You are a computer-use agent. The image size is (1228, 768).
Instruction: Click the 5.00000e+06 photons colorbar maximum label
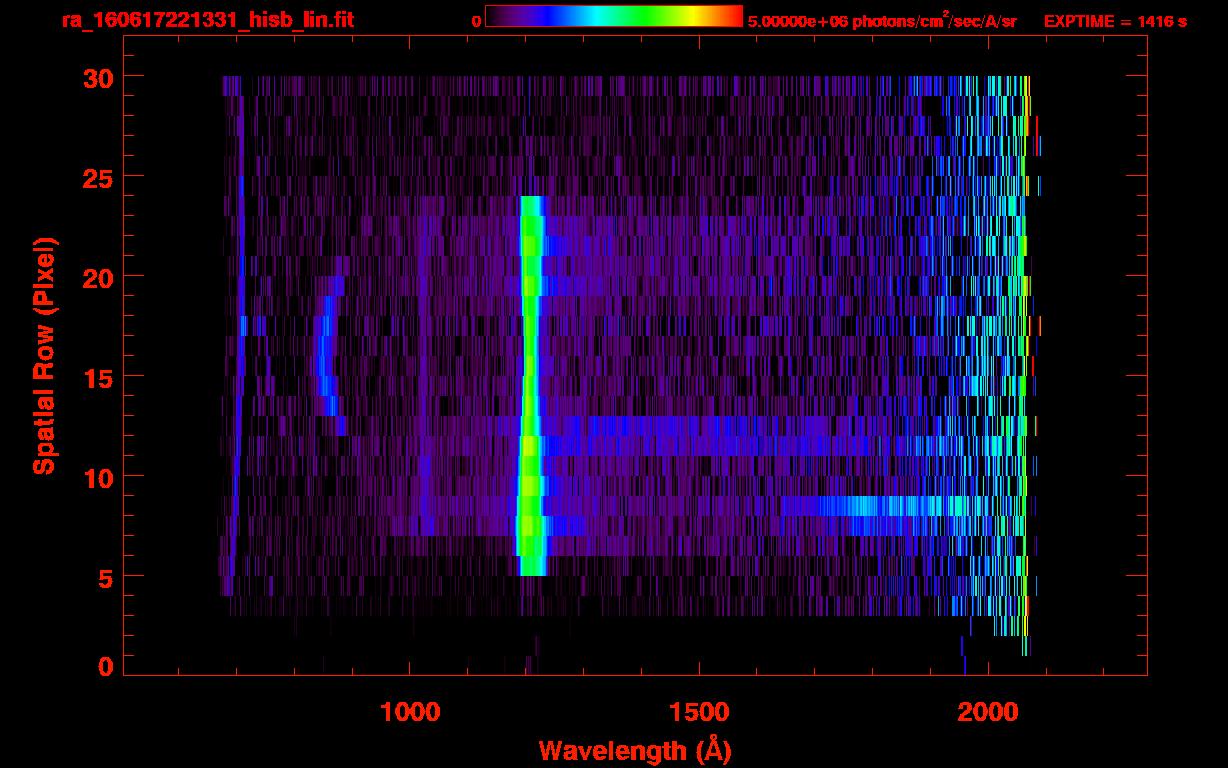[x=882, y=21]
